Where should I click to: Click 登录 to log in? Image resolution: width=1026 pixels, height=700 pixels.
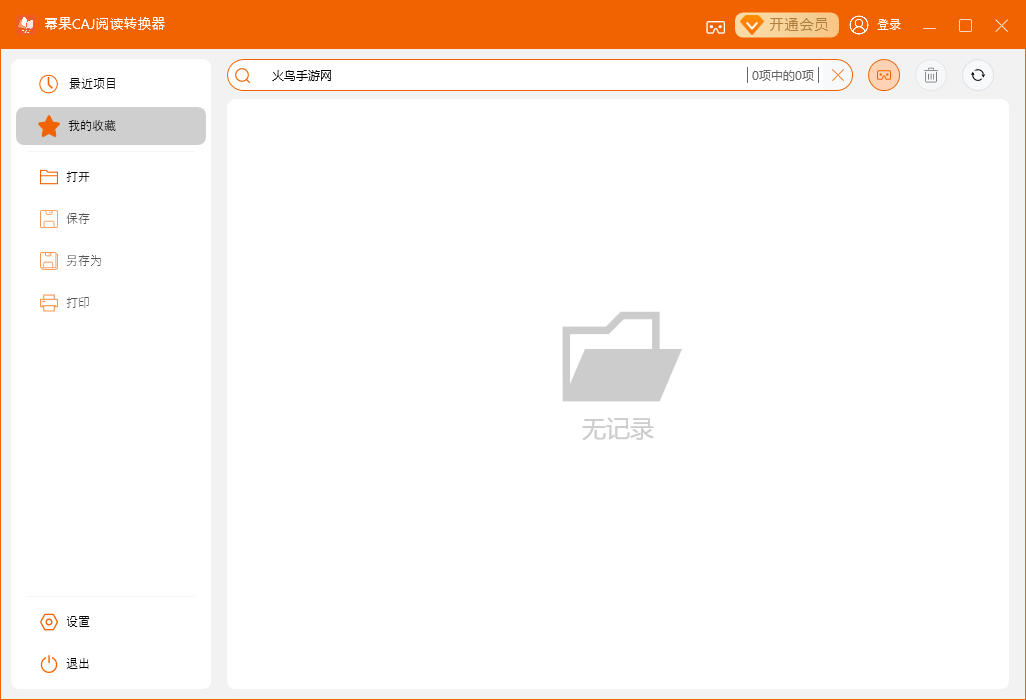876,25
